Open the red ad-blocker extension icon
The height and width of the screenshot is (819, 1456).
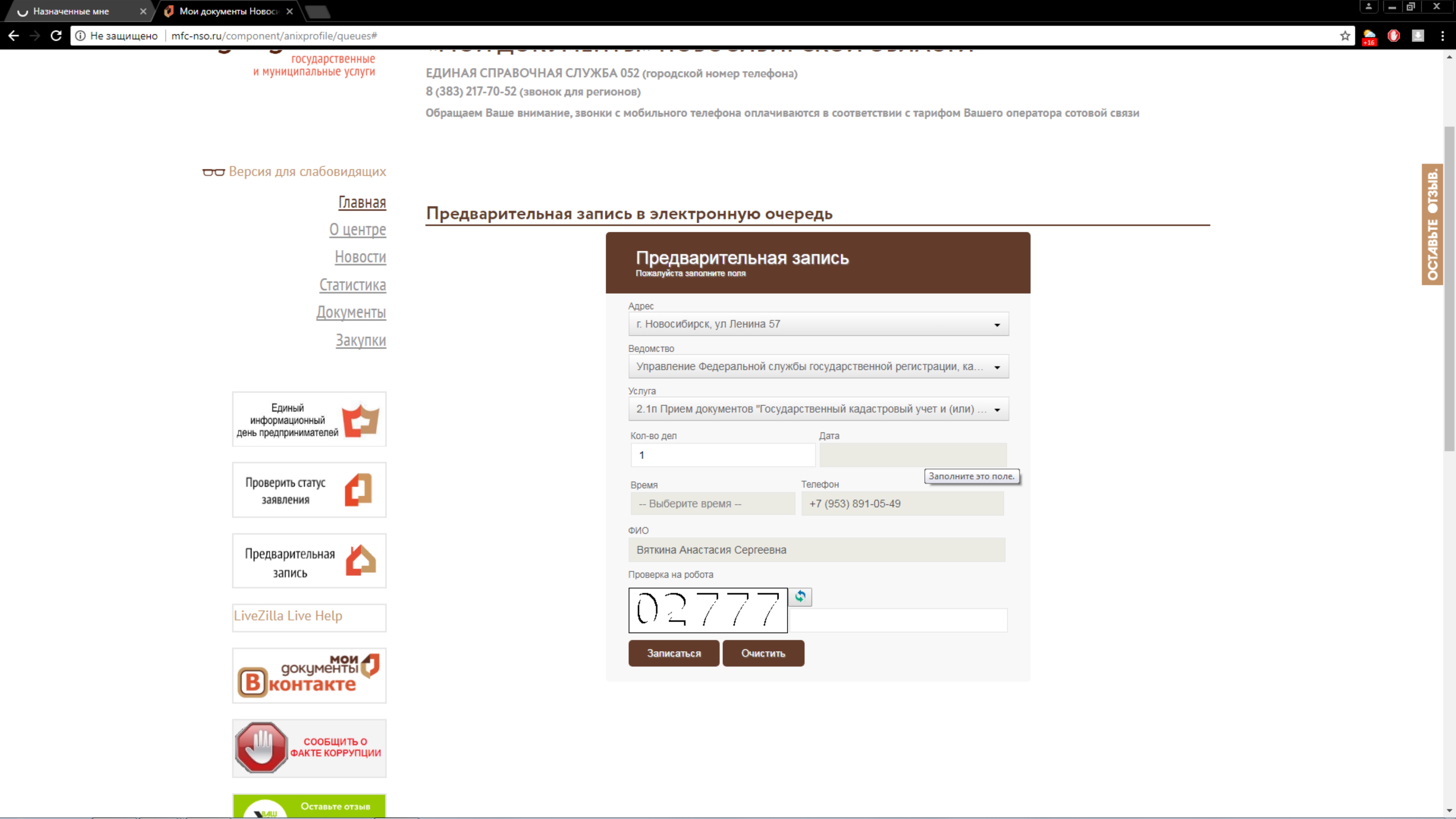pos(1393,36)
